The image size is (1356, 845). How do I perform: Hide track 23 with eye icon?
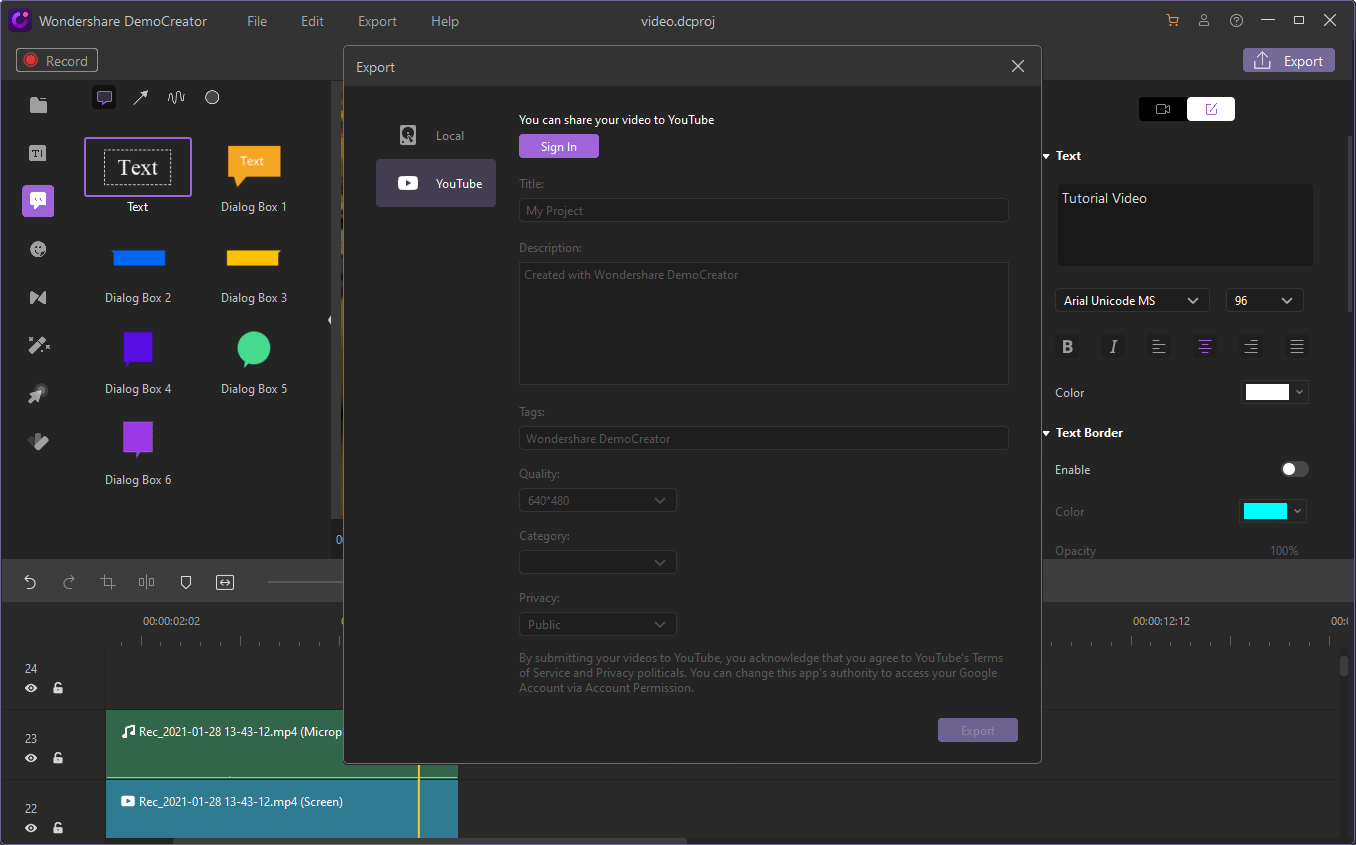tap(31, 758)
